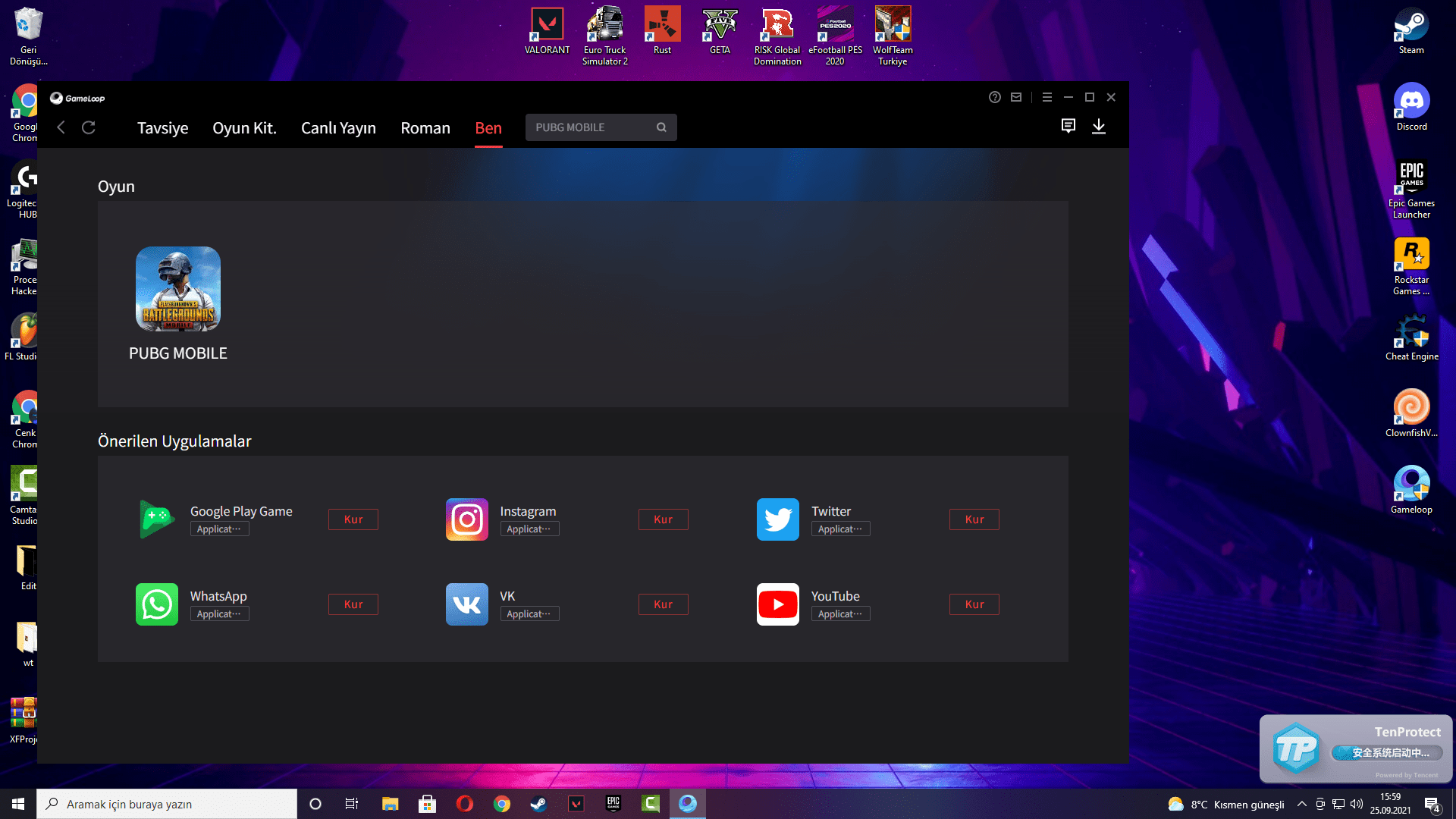Open the Windows Start menu
This screenshot has width=1456, height=819.
pyautogui.click(x=18, y=804)
